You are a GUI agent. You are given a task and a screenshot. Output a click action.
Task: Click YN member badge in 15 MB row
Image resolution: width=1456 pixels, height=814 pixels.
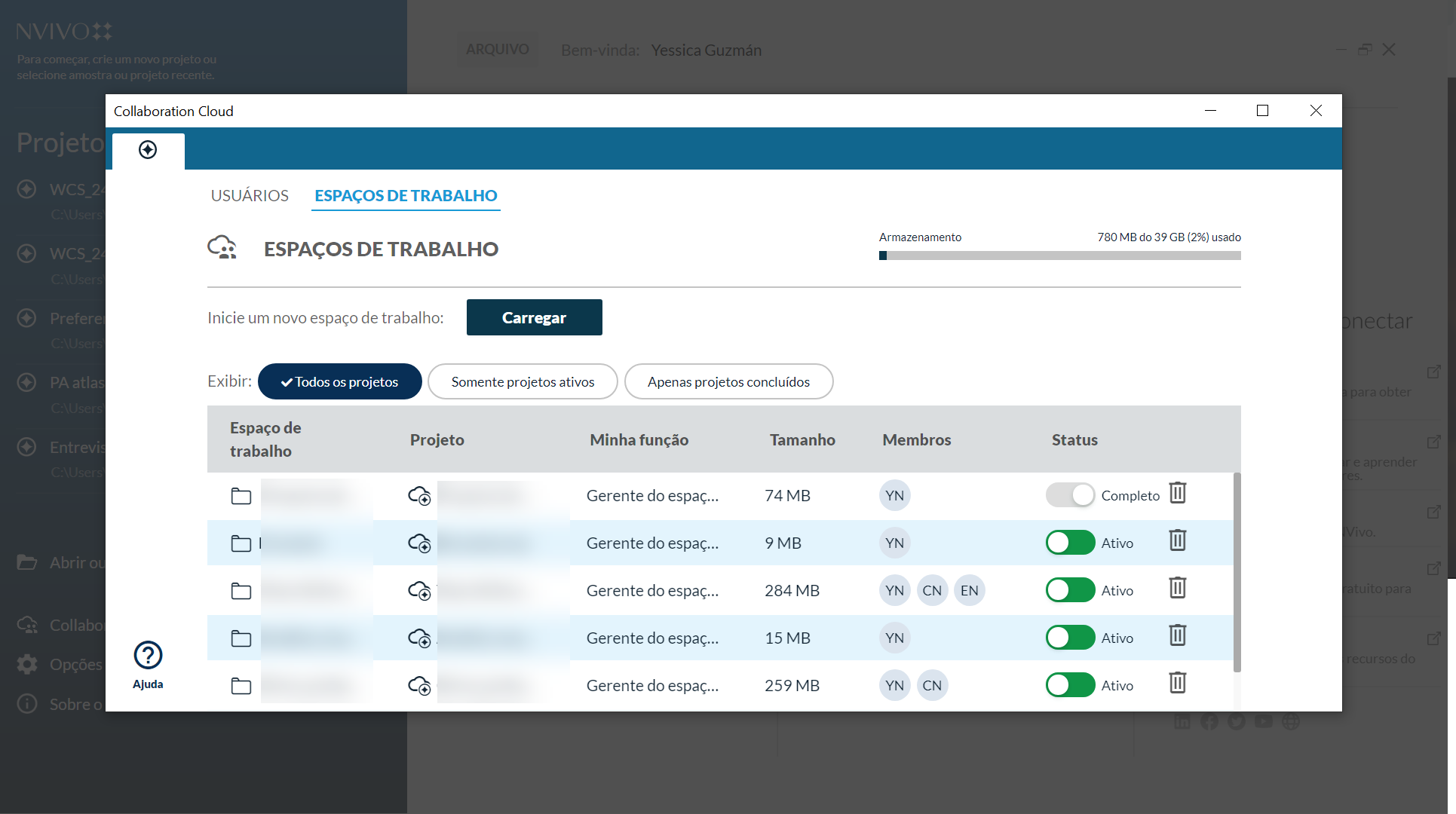click(895, 638)
